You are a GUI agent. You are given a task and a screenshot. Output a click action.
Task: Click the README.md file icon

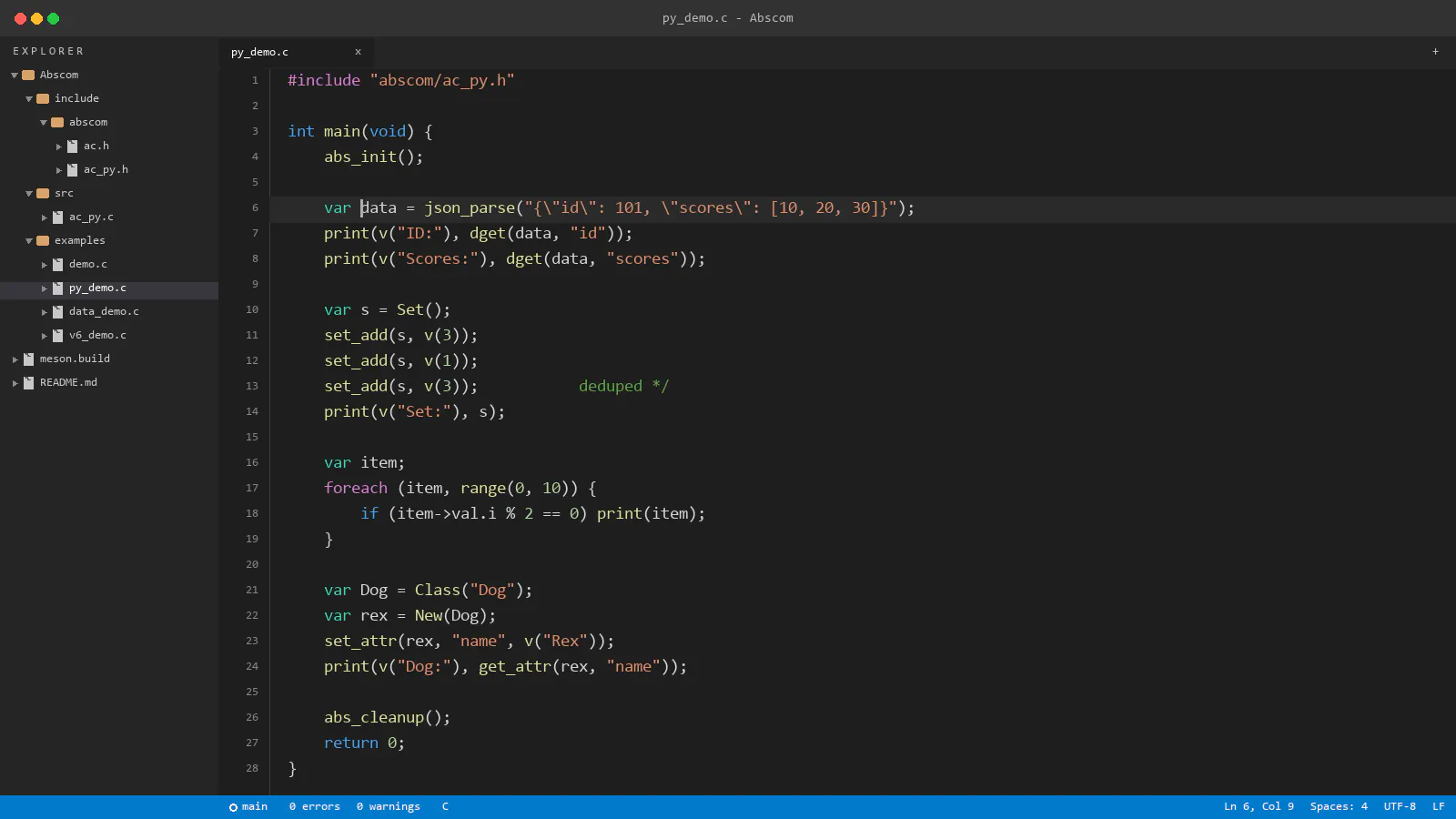(x=28, y=382)
